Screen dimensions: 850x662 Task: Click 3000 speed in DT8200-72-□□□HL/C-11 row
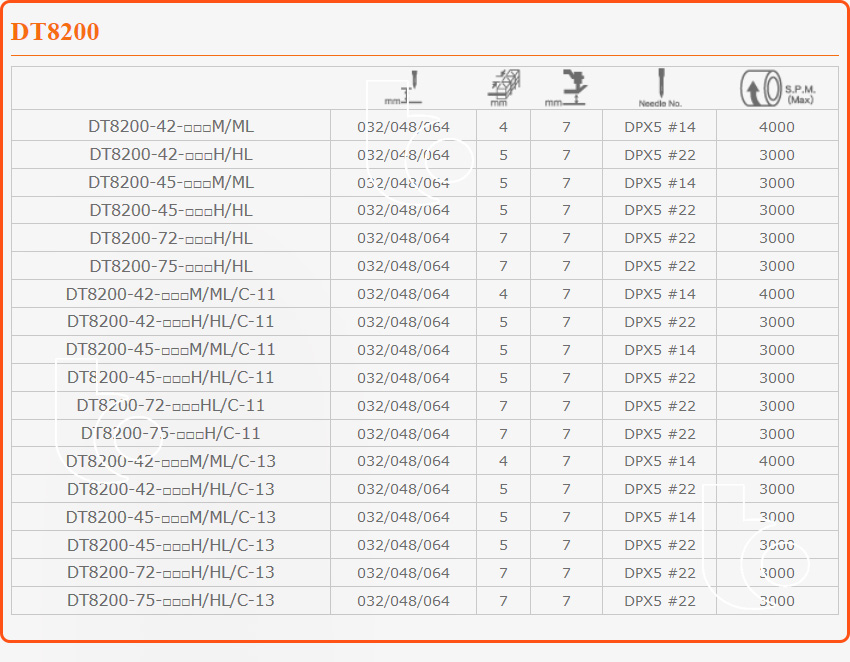(x=777, y=406)
